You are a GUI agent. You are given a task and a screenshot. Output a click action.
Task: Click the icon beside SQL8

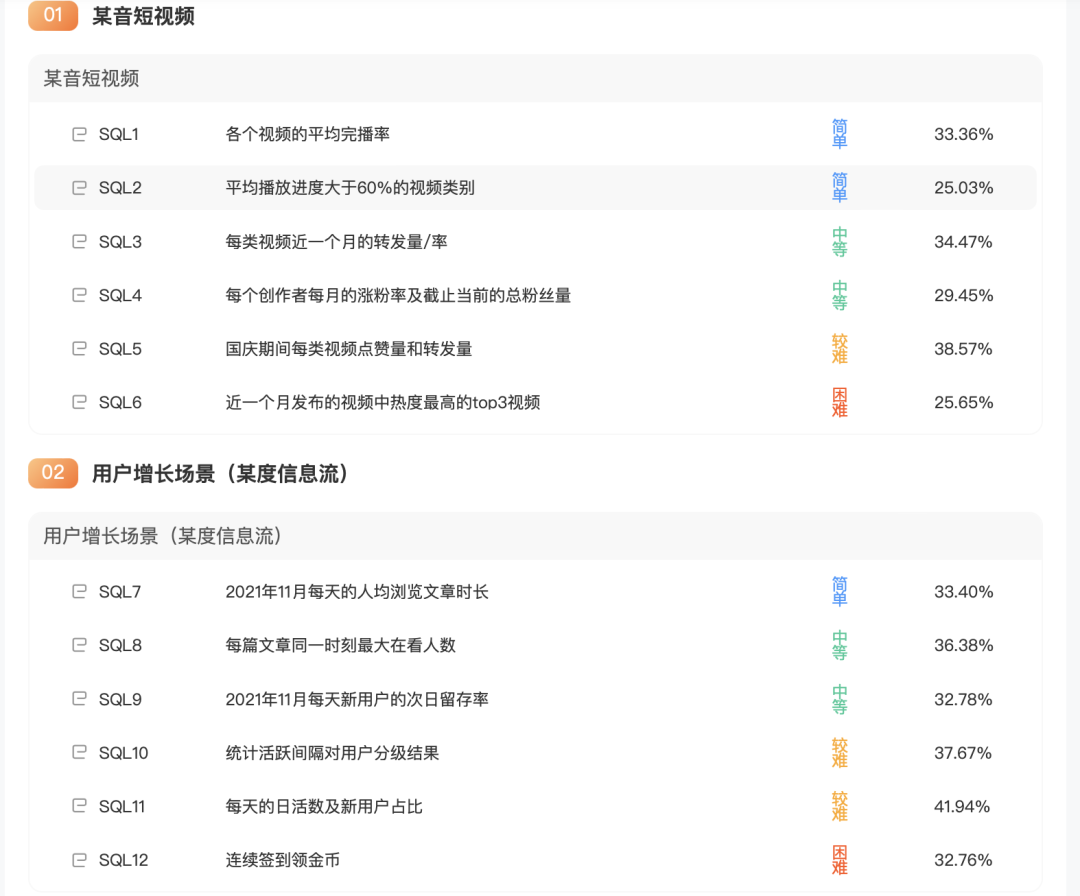click(79, 645)
